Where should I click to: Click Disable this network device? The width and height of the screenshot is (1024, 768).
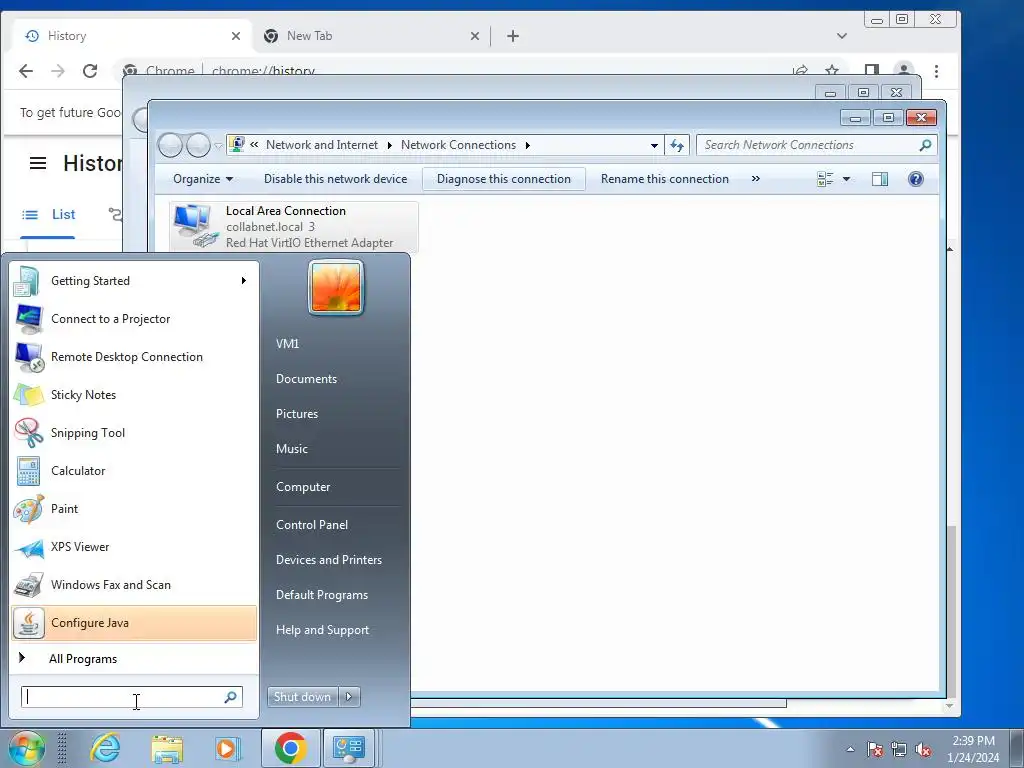pyautogui.click(x=336, y=179)
